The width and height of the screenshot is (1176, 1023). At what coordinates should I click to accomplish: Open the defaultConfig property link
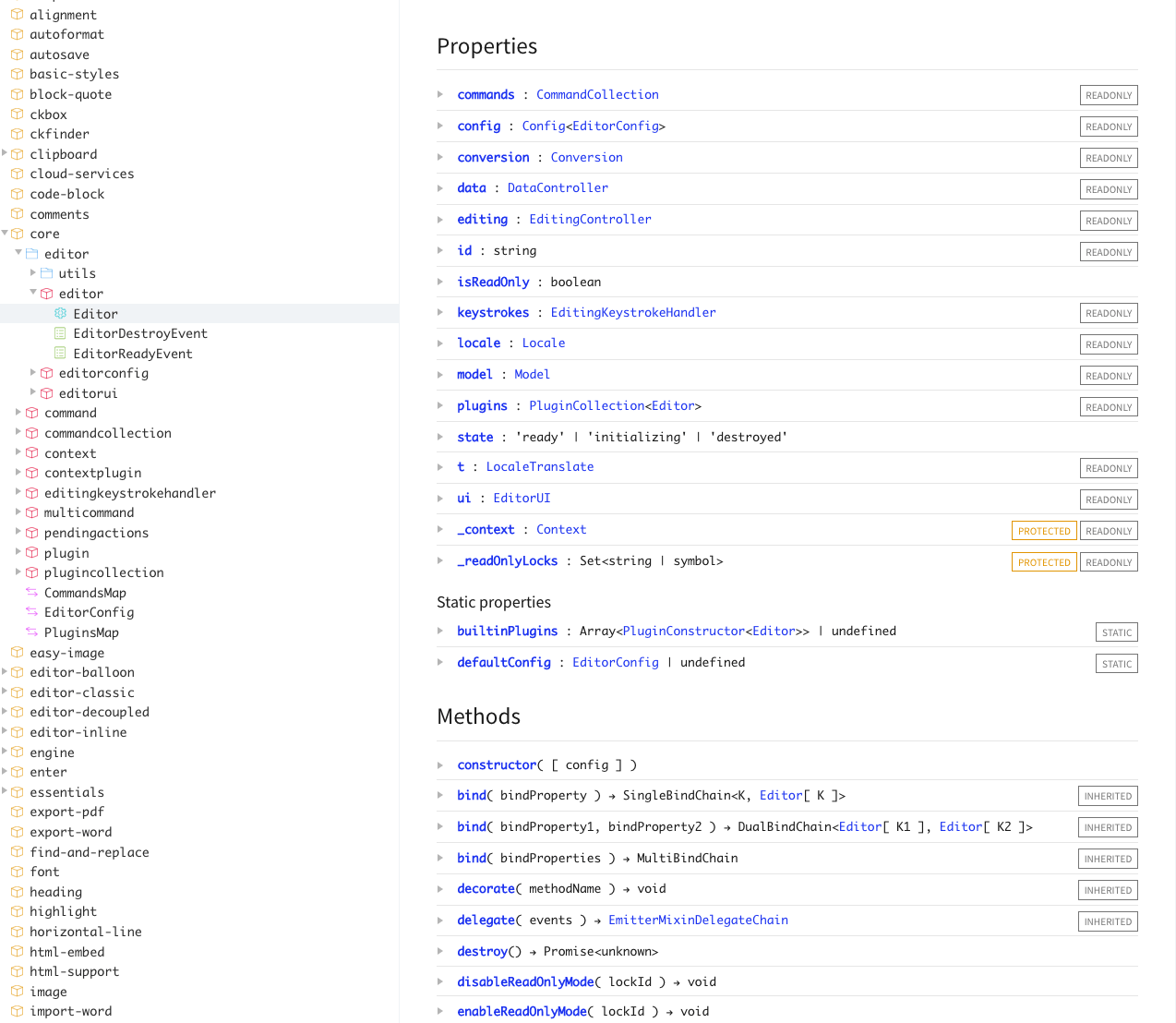(x=504, y=662)
